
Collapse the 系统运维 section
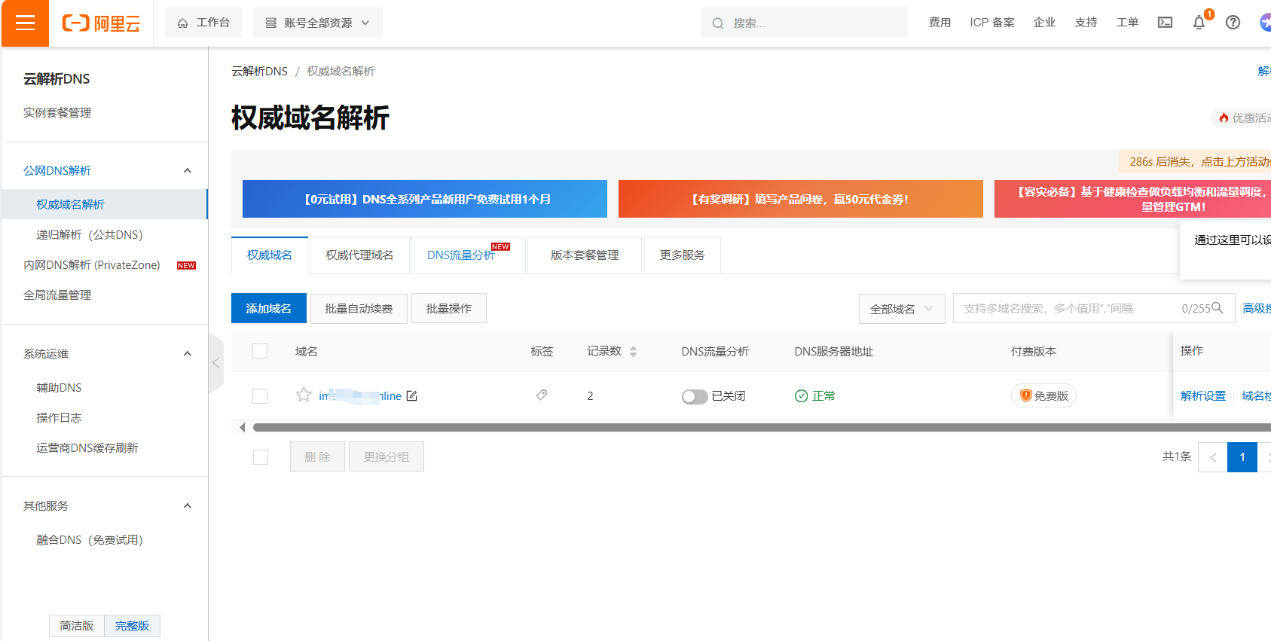[187, 354]
